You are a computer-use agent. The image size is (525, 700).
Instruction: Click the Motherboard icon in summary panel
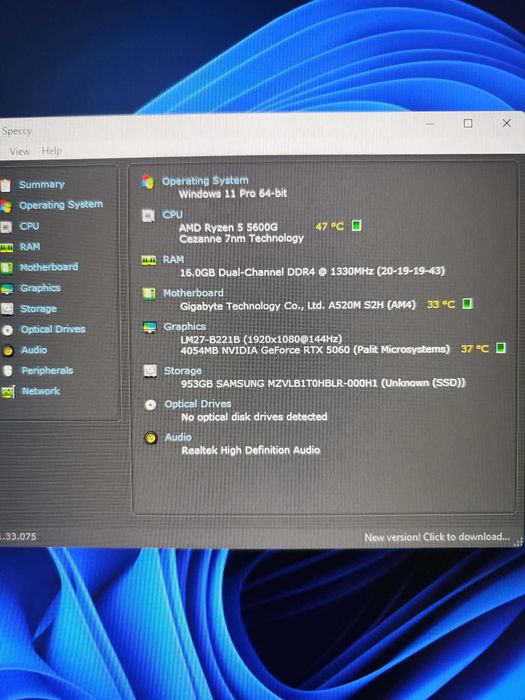coord(149,293)
